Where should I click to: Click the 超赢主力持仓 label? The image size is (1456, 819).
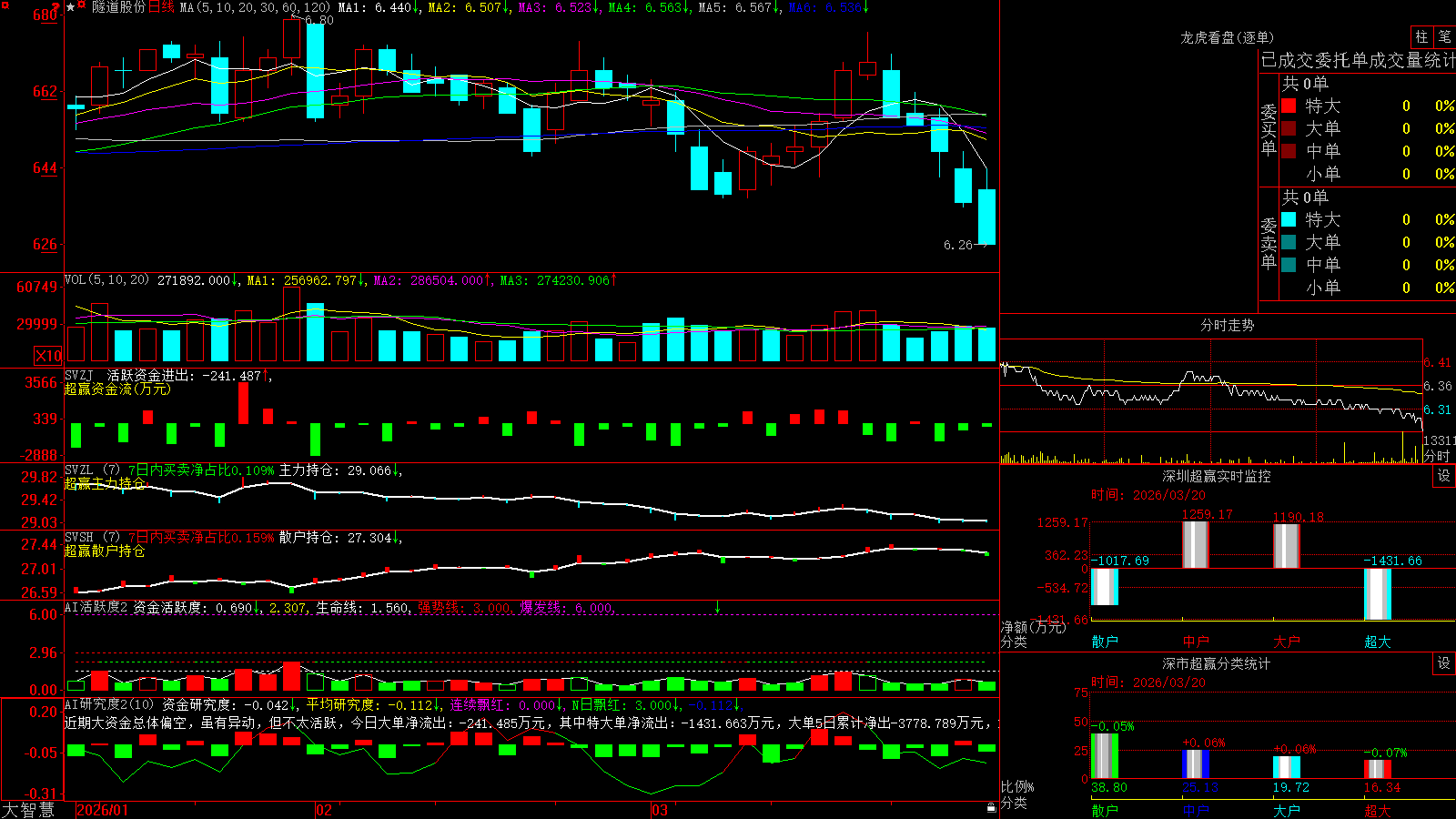click(x=105, y=483)
